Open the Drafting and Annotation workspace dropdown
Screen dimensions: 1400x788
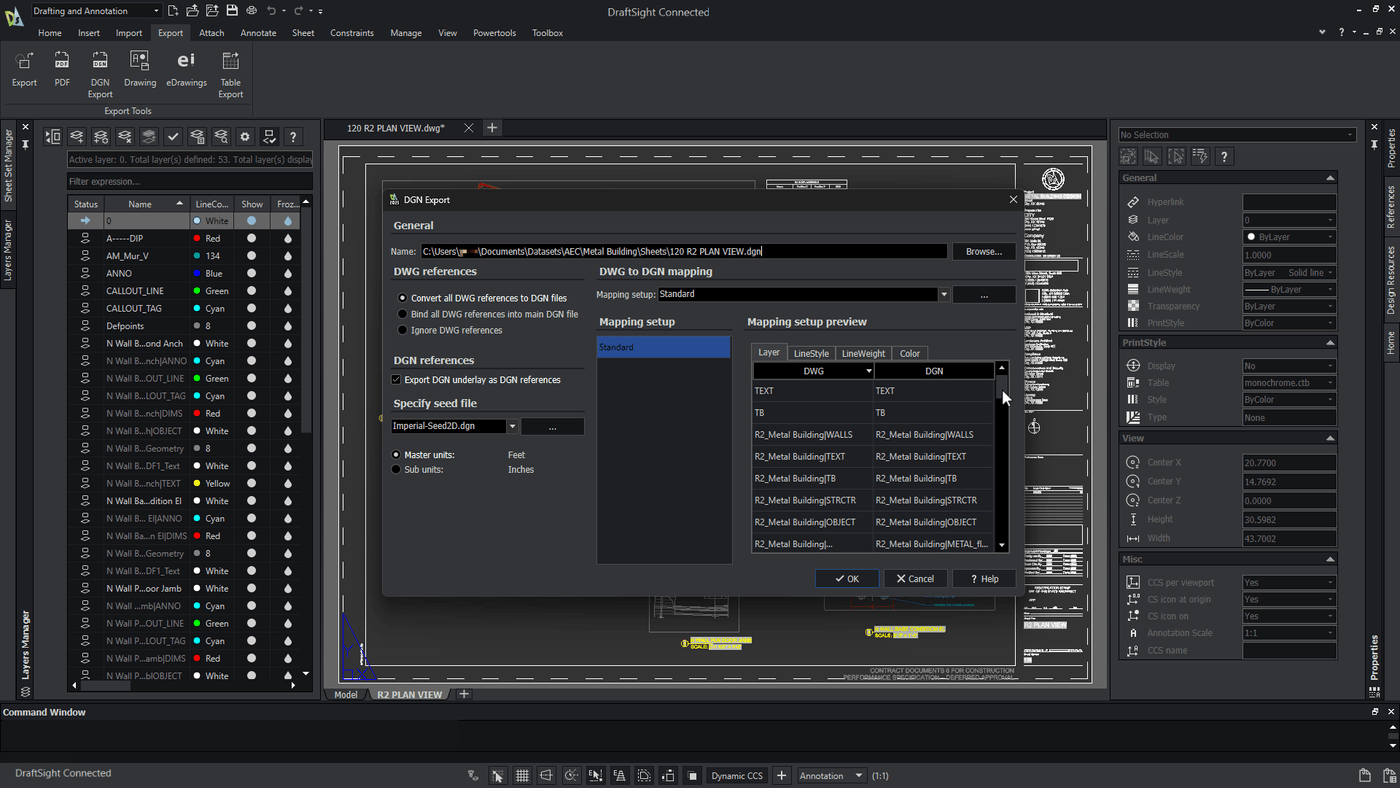(x=155, y=9)
